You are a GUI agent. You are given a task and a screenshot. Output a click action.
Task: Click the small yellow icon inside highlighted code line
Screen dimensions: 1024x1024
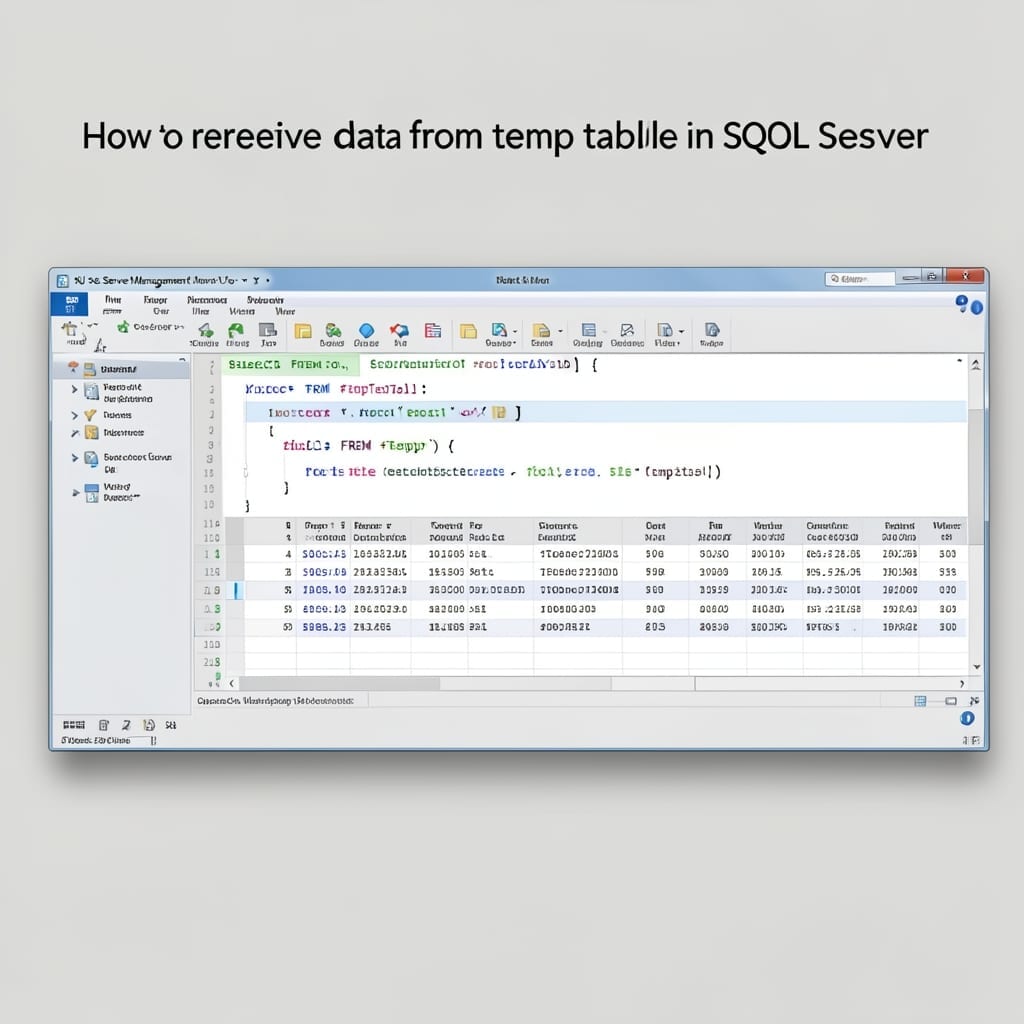499,412
